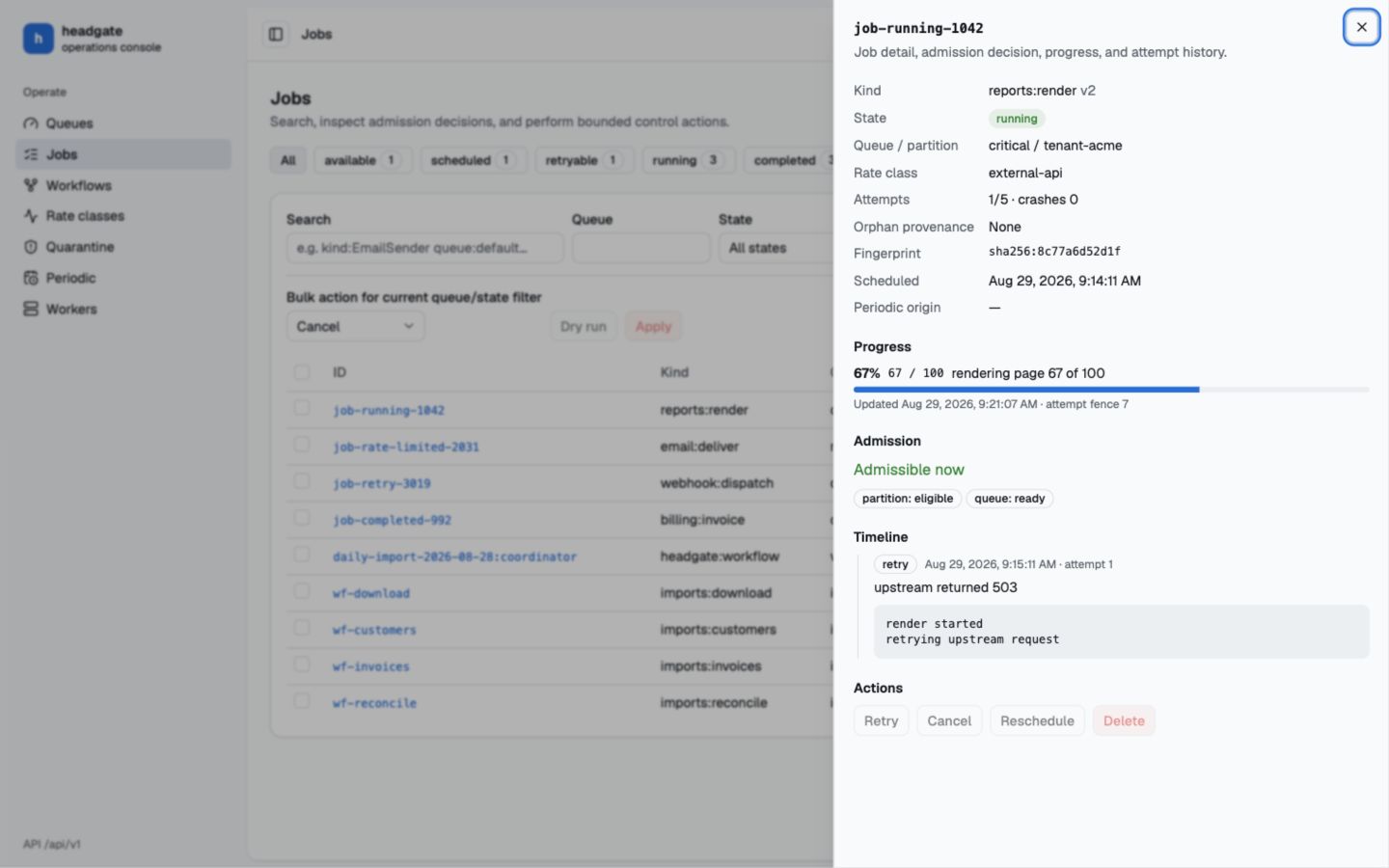The image size is (1389, 868).
Task: Select the completed filter tab
Action: click(x=789, y=160)
